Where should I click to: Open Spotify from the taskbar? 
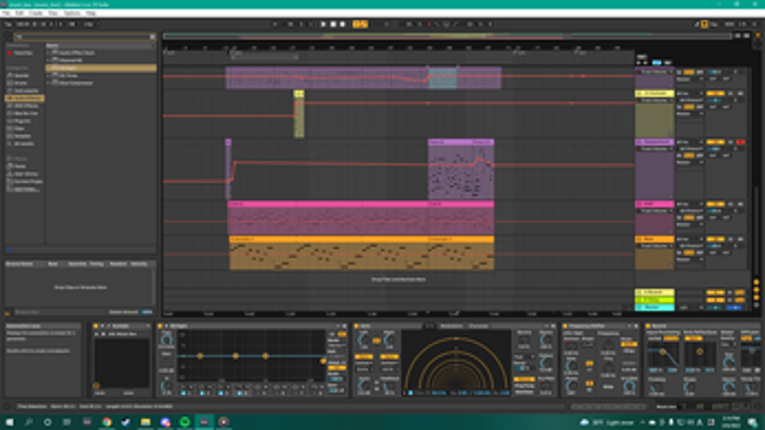(184, 422)
